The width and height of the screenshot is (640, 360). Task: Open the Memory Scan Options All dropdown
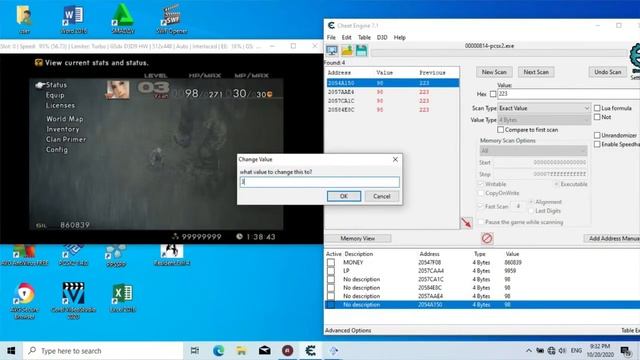click(x=533, y=151)
